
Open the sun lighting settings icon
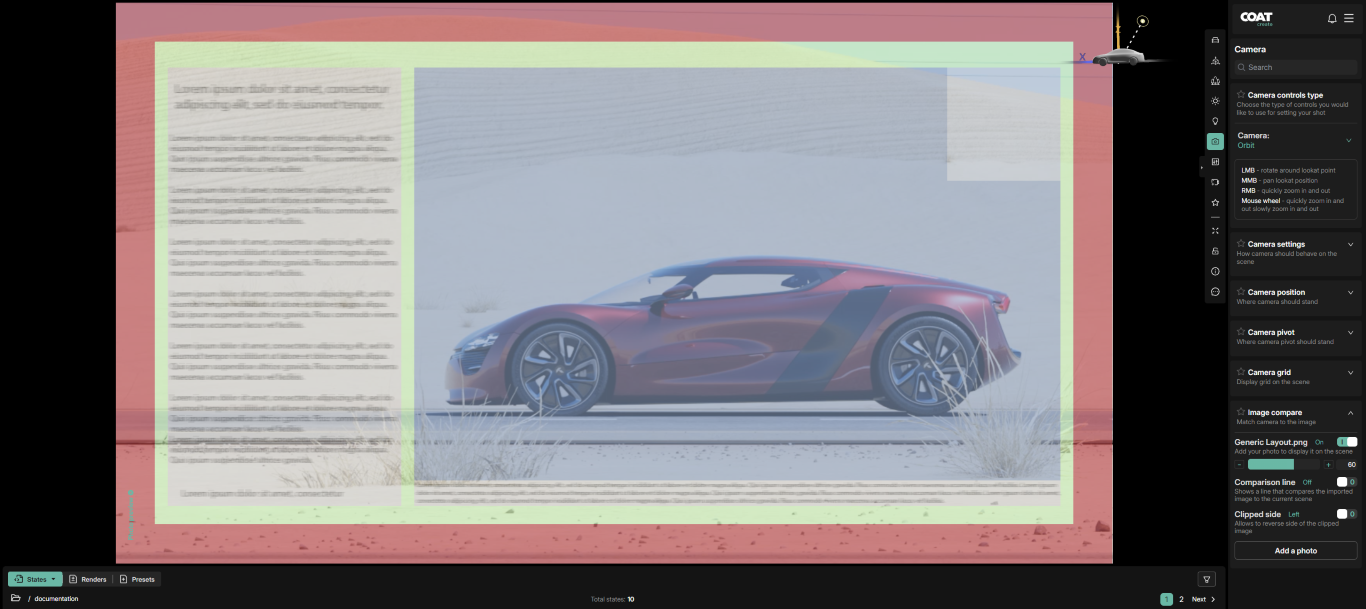pyautogui.click(x=1215, y=101)
